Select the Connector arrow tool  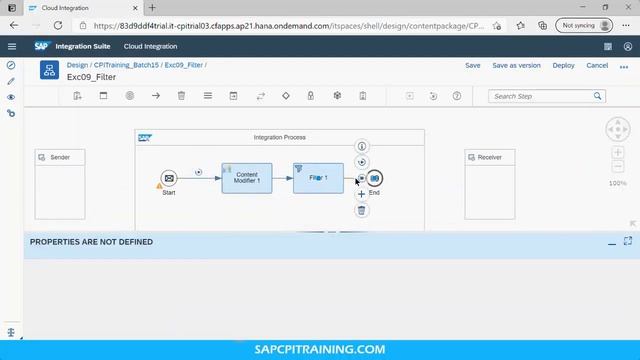point(156,96)
